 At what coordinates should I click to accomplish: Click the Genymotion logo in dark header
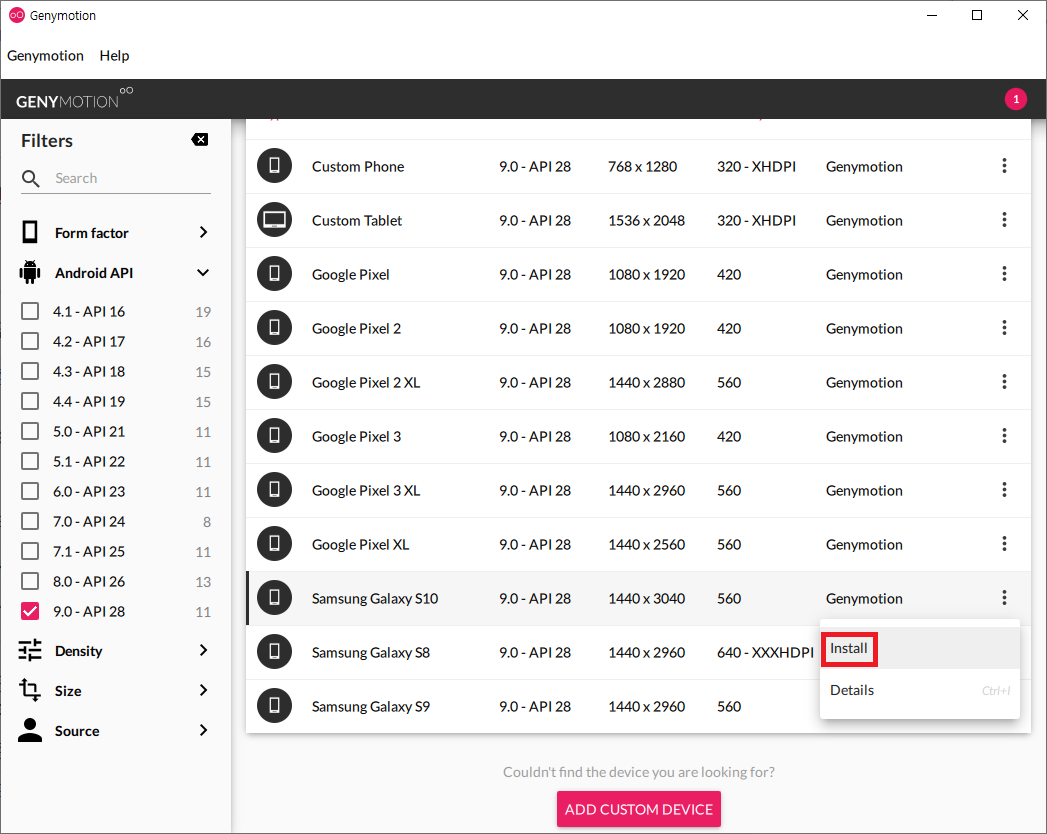tap(74, 99)
